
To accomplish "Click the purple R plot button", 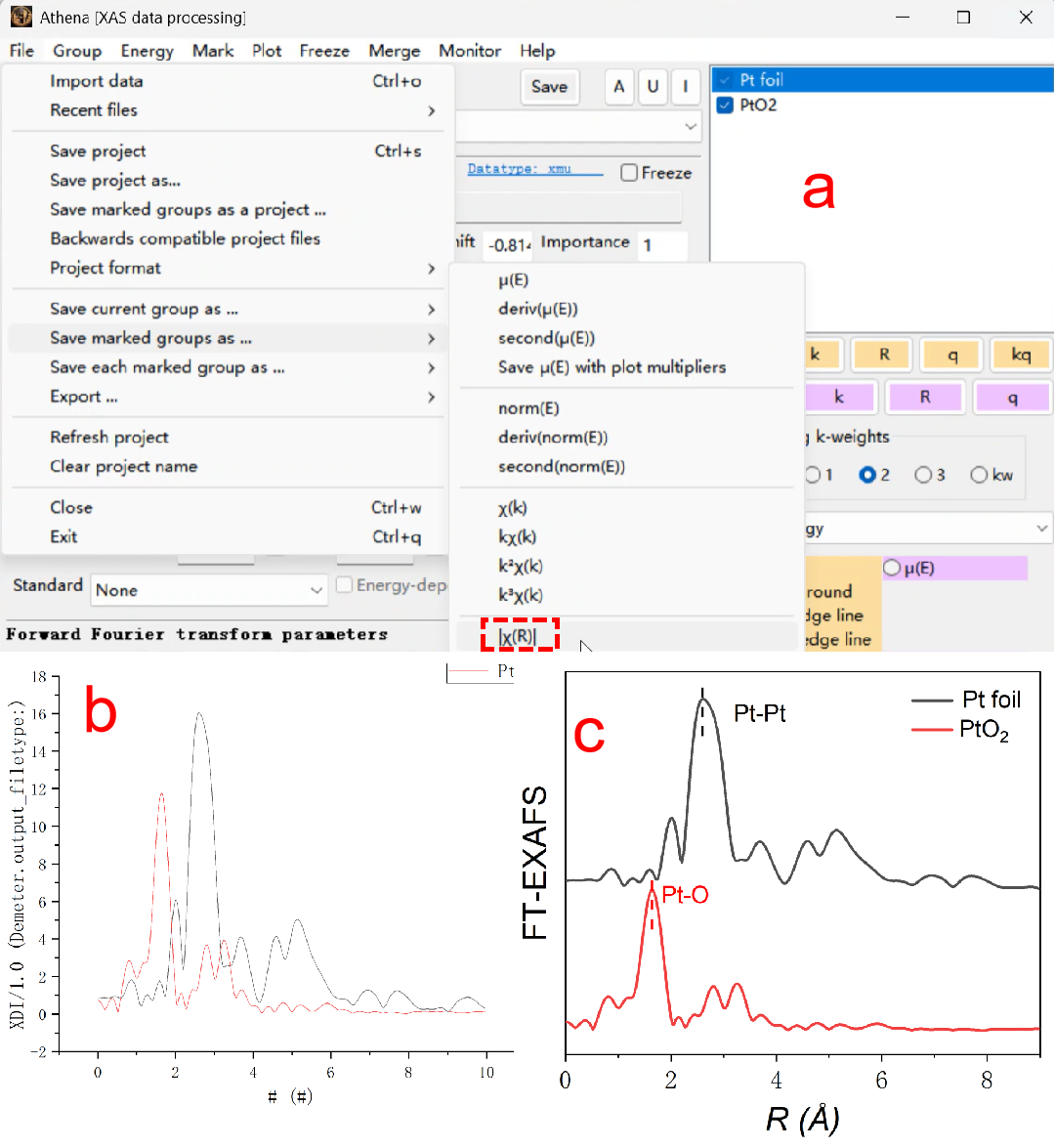I will pos(925,398).
